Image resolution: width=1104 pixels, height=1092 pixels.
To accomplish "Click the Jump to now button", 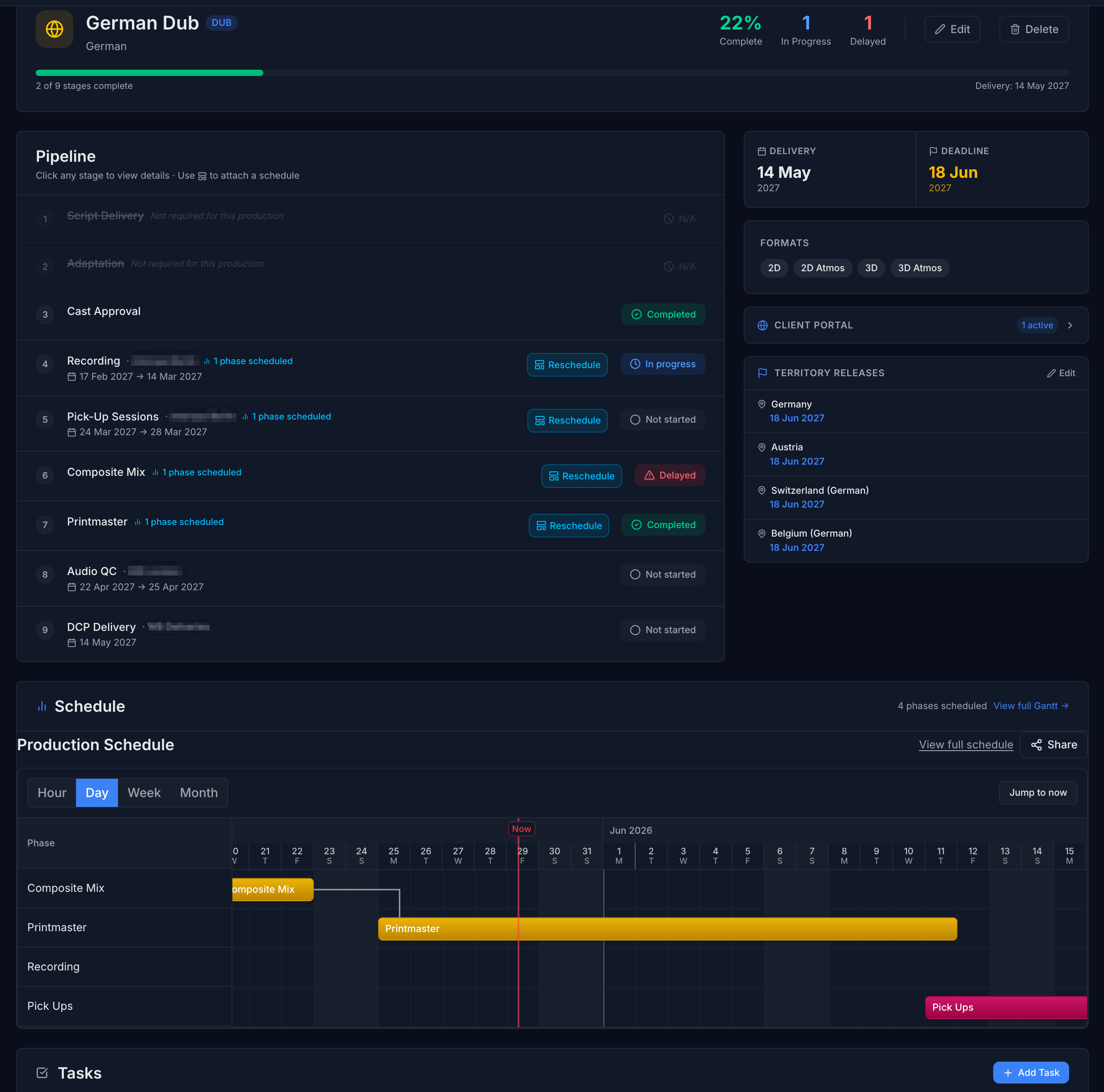I will click(x=1038, y=793).
